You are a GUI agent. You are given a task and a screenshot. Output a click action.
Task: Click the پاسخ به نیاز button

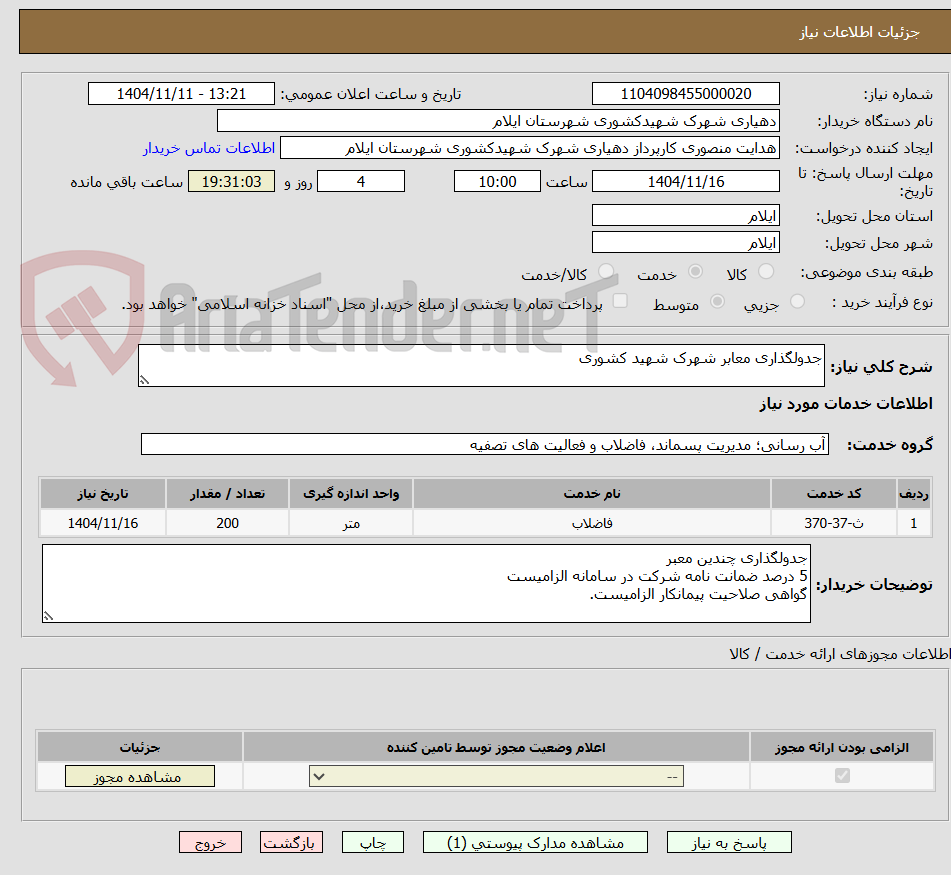pos(729,842)
